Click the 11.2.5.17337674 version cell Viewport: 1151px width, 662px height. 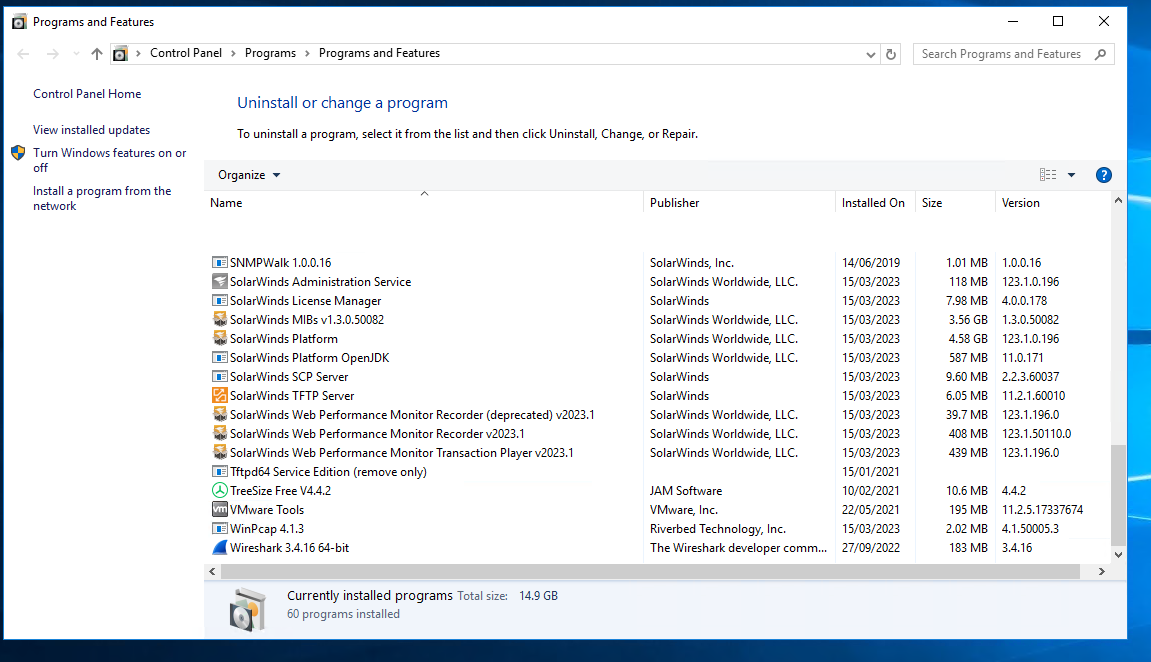tap(1042, 509)
